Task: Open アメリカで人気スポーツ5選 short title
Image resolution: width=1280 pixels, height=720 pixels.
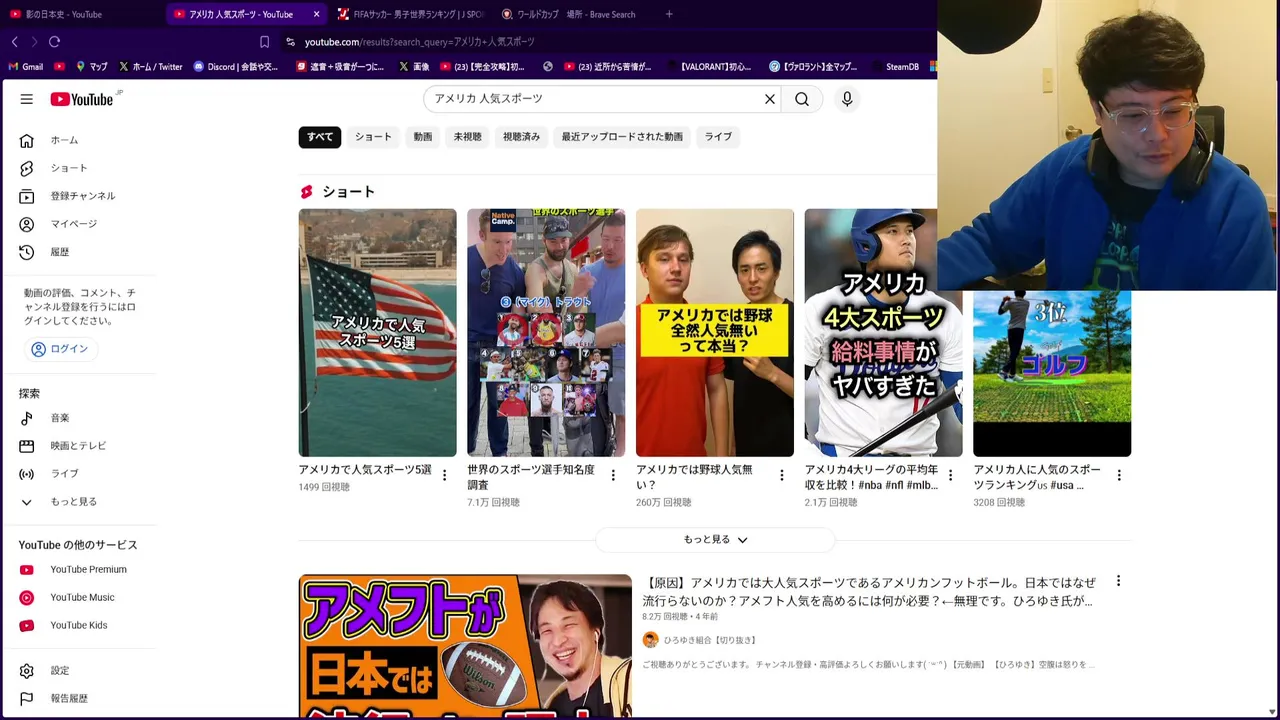Action: 365,469
